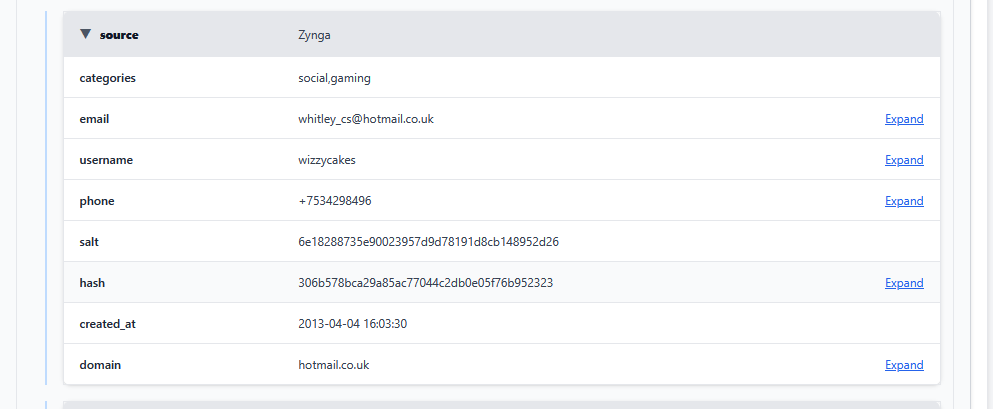Click the phone number +7534298496

point(334,201)
